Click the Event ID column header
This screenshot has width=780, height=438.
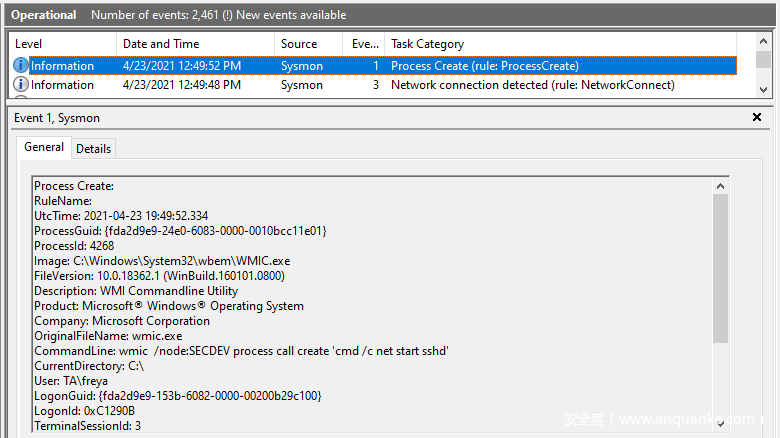(363, 44)
